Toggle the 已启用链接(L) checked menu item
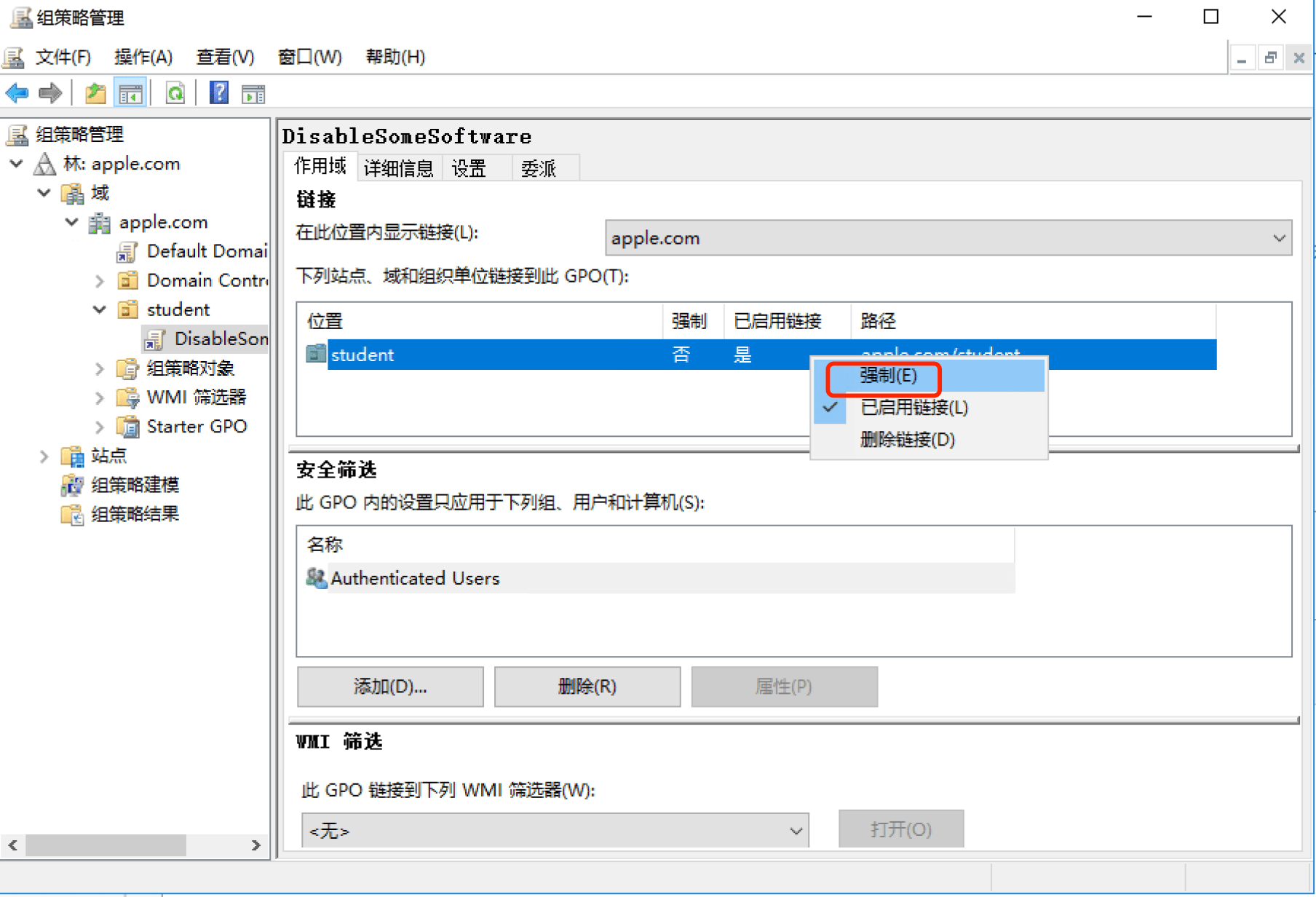This screenshot has width=1316, height=897. tap(913, 408)
